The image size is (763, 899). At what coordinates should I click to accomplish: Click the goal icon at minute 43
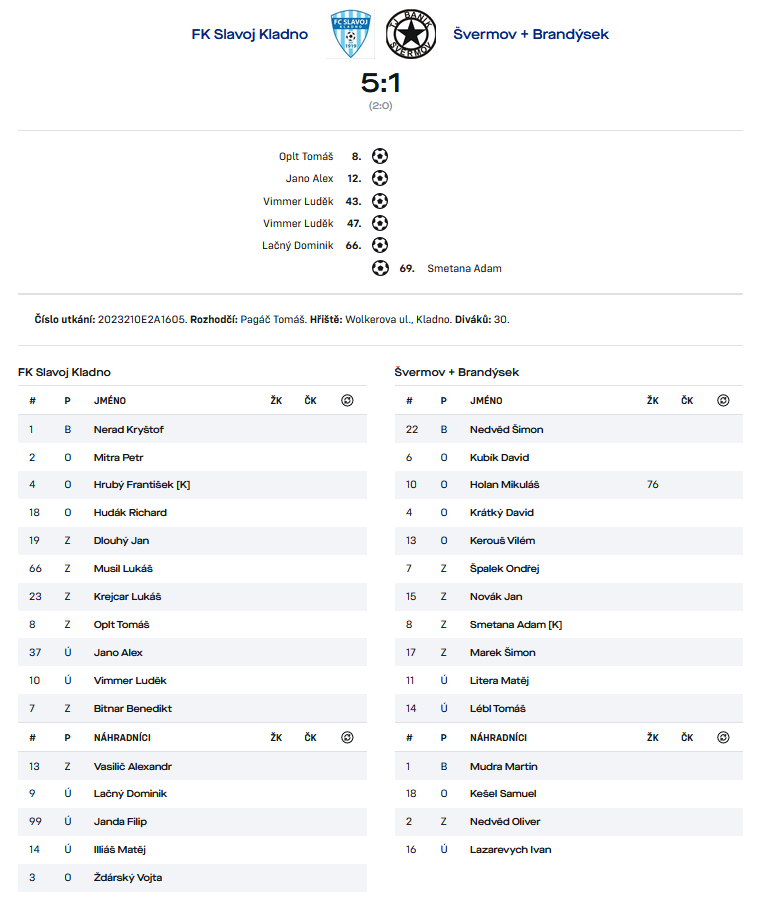coord(380,201)
